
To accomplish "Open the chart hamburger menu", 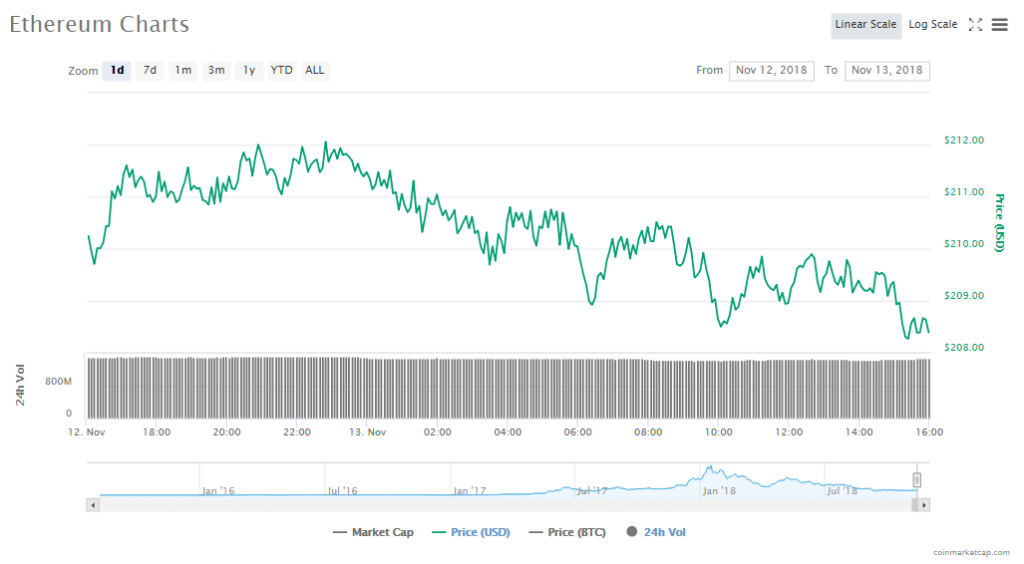I will (999, 25).
